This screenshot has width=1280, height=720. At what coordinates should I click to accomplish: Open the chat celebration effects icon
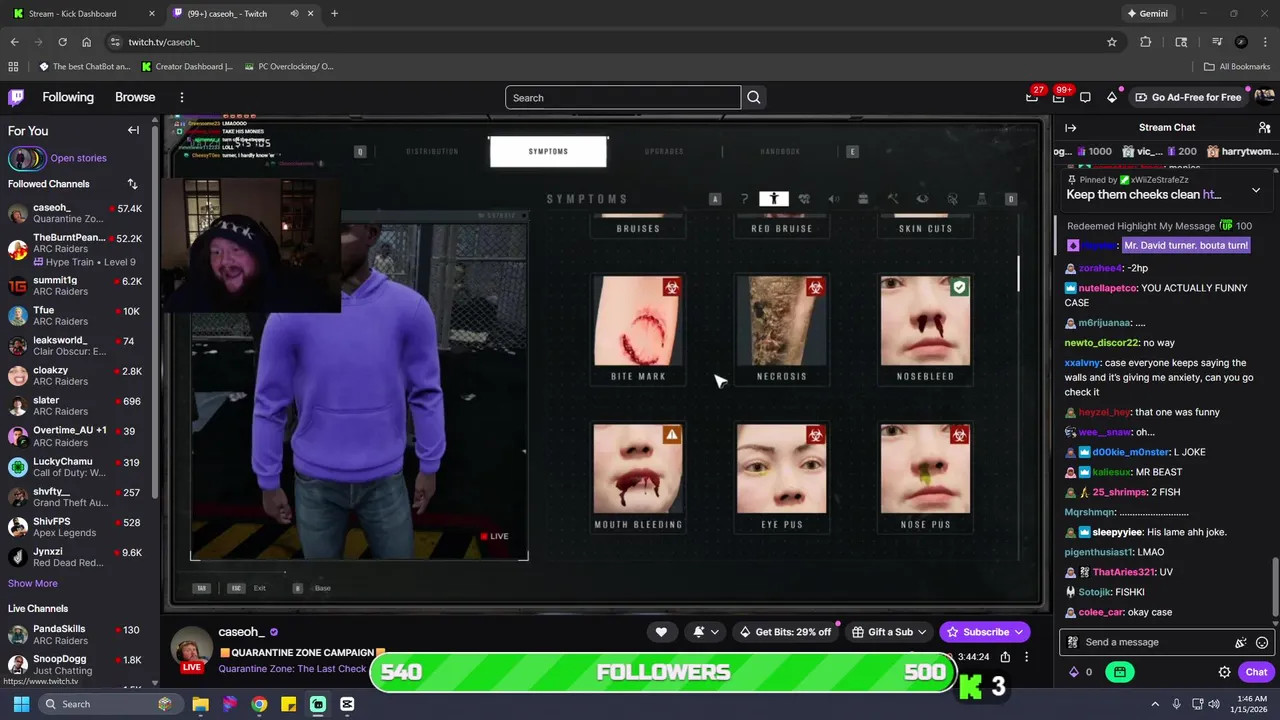pos(1240,642)
